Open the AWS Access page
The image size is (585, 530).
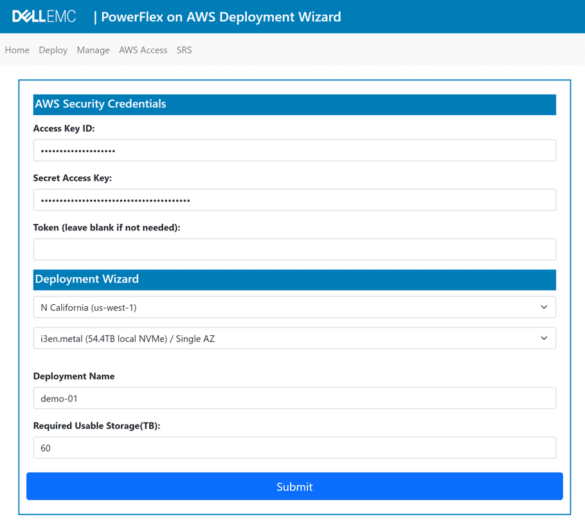pyautogui.click(x=143, y=50)
